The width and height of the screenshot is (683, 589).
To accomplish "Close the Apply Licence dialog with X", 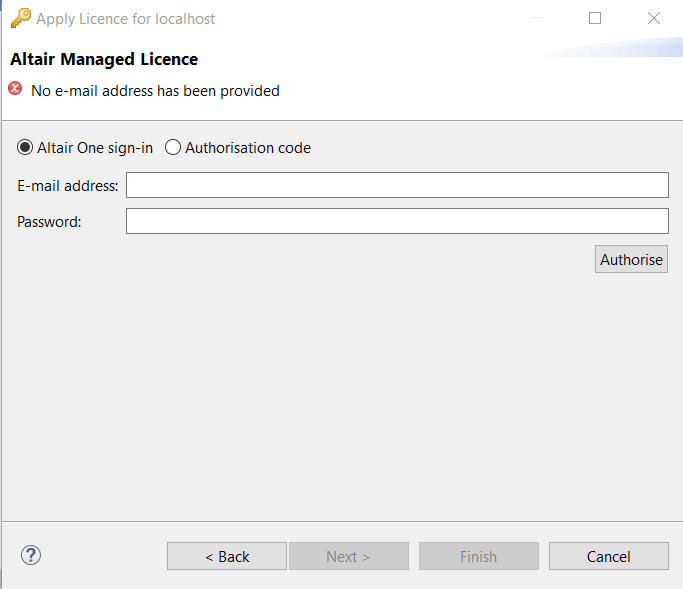I will [654, 18].
